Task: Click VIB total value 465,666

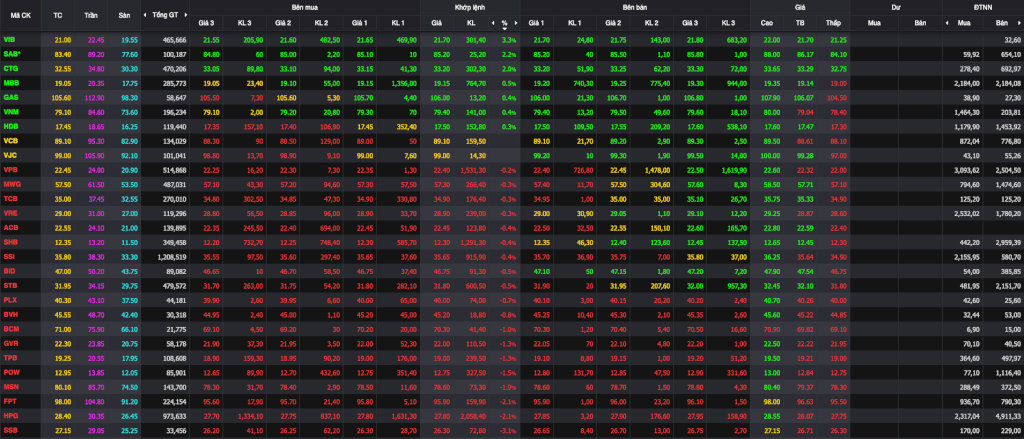Action: [174, 40]
